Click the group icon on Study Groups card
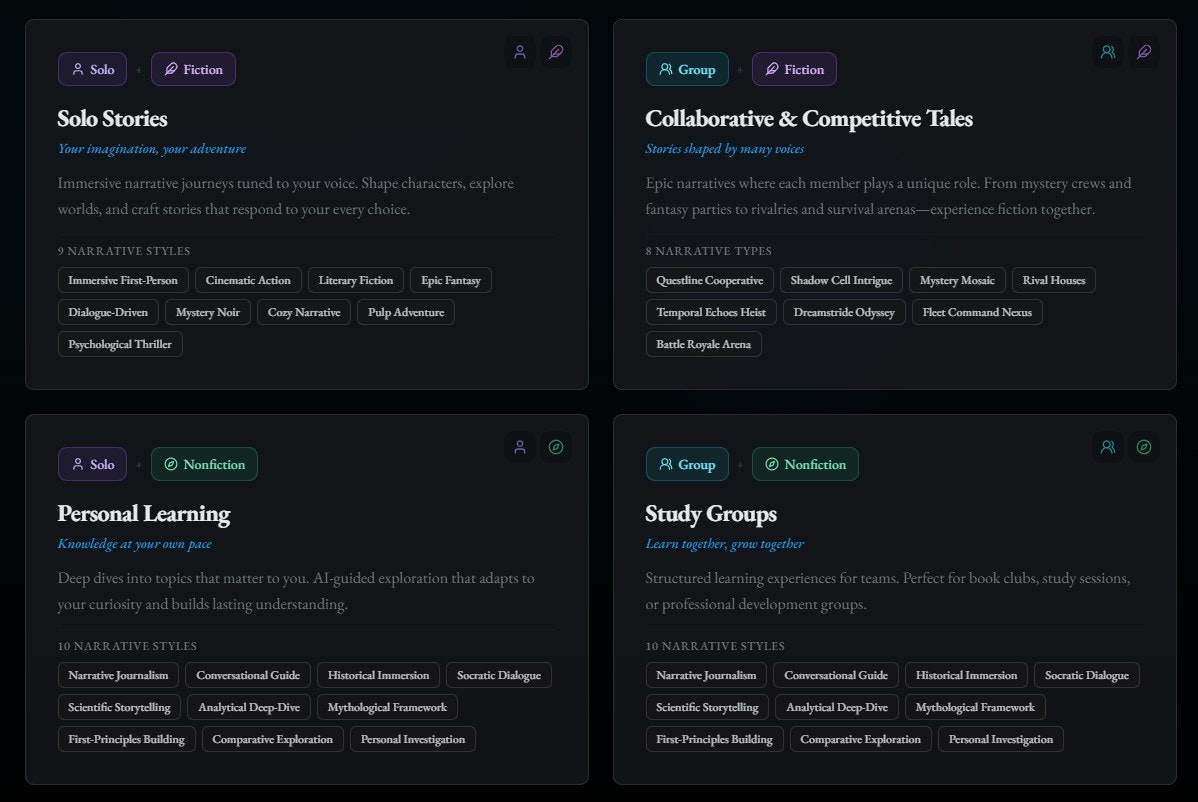Image resolution: width=1198 pixels, height=802 pixels. click(x=1107, y=447)
